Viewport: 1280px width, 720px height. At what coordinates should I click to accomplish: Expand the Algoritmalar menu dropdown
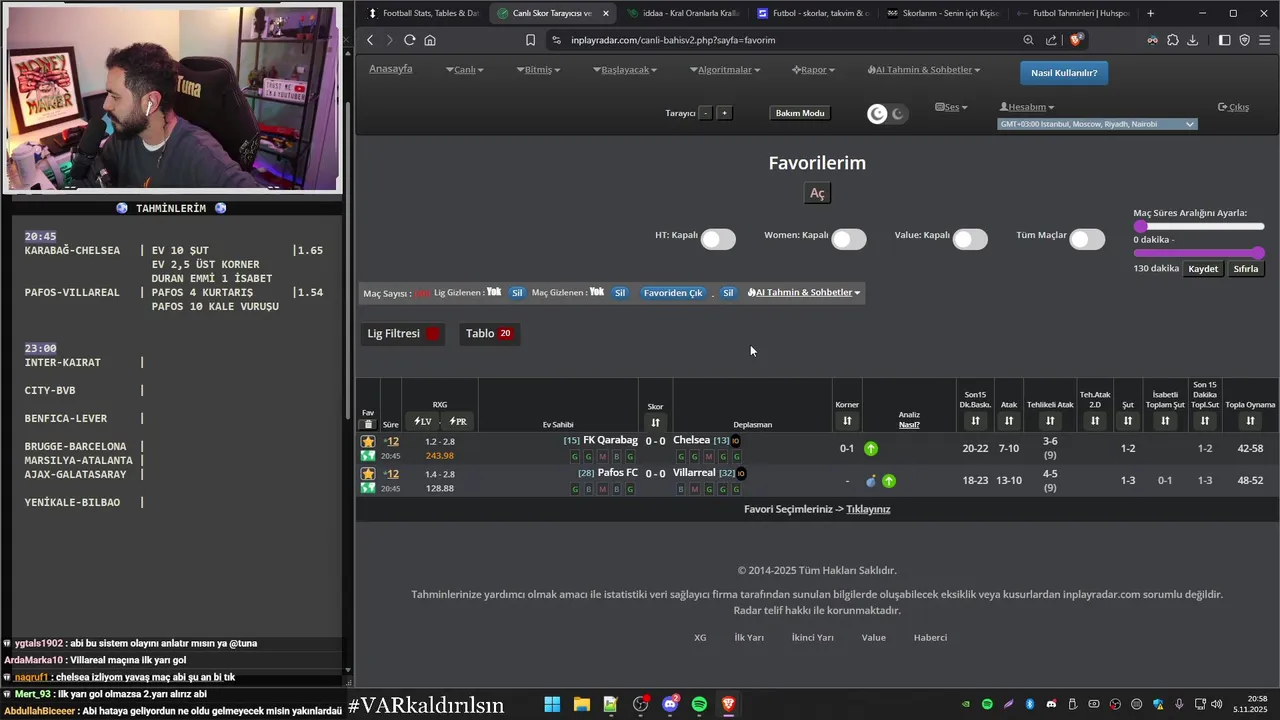[725, 70]
